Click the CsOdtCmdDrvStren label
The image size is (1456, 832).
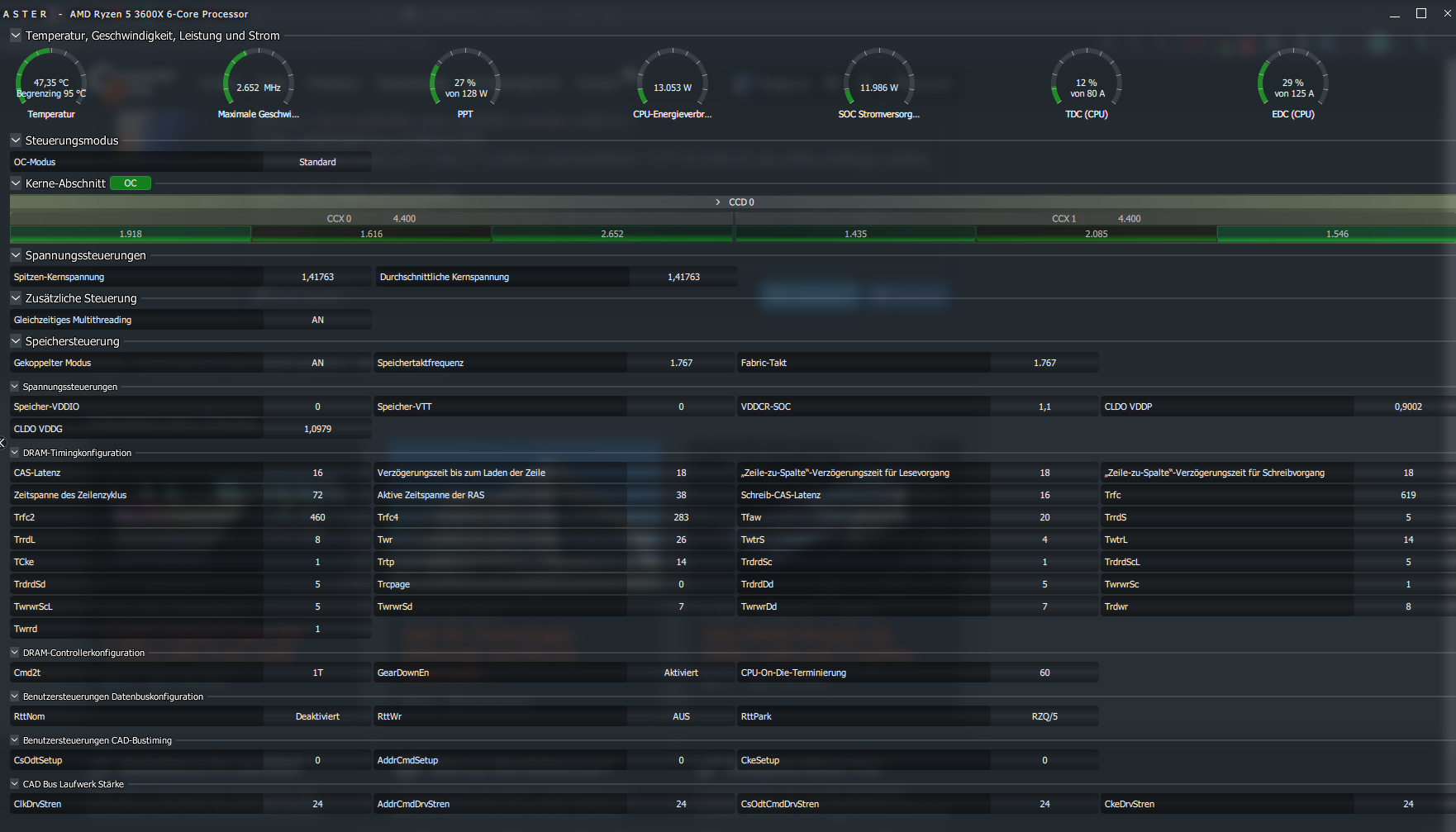pos(780,804)
